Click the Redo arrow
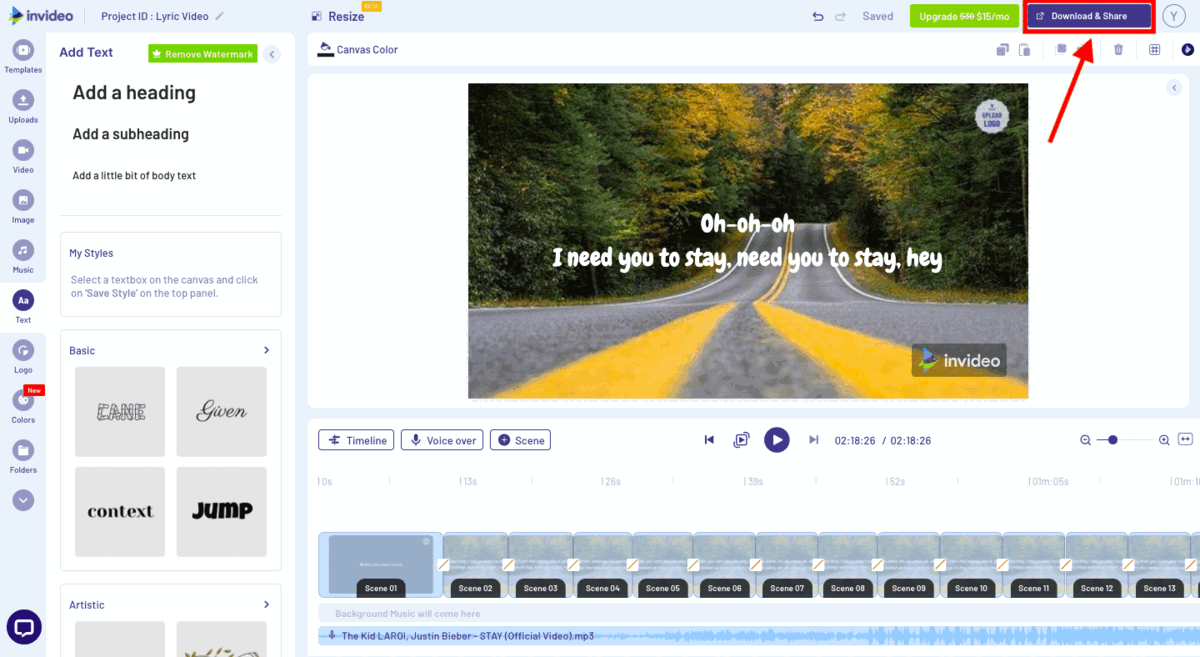 pyautogui.click(x=841, y=17)
